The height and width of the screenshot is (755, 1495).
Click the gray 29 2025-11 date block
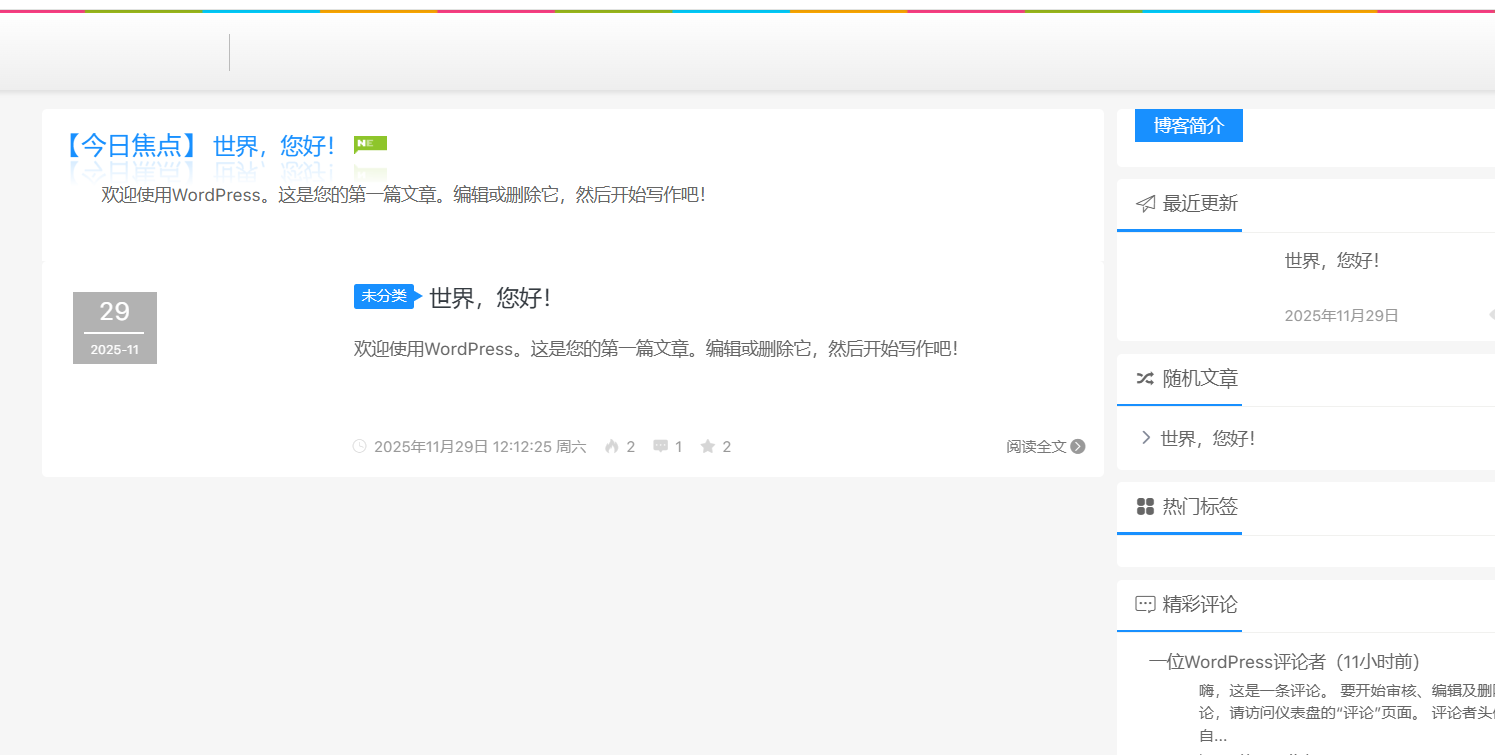click(x=114, y=327)
